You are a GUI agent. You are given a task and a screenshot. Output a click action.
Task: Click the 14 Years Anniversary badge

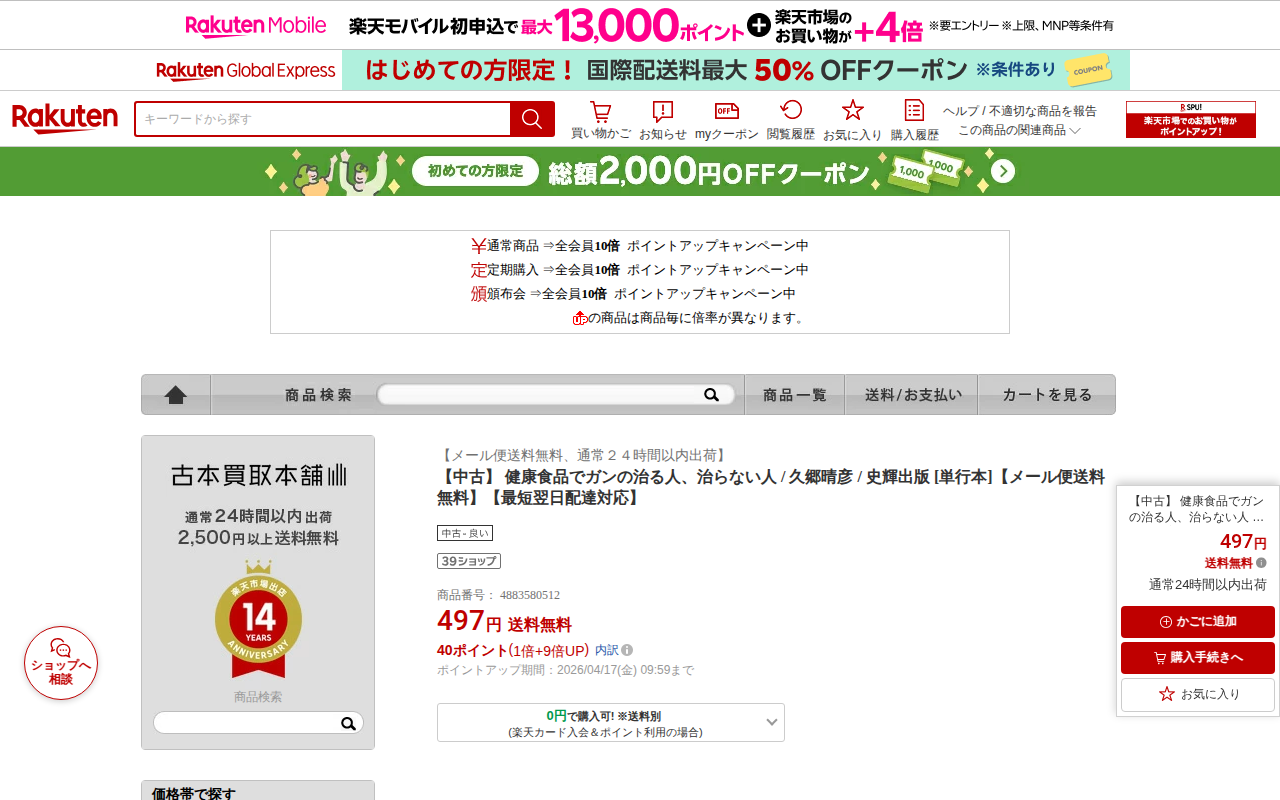(x=258, y=619)
